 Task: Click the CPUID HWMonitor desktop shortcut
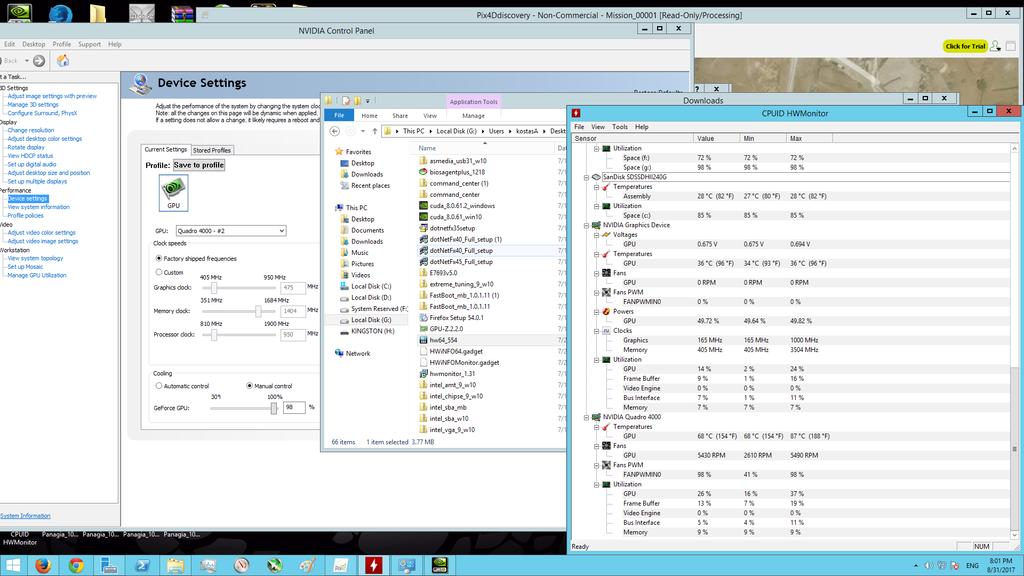tap(20, 537)
